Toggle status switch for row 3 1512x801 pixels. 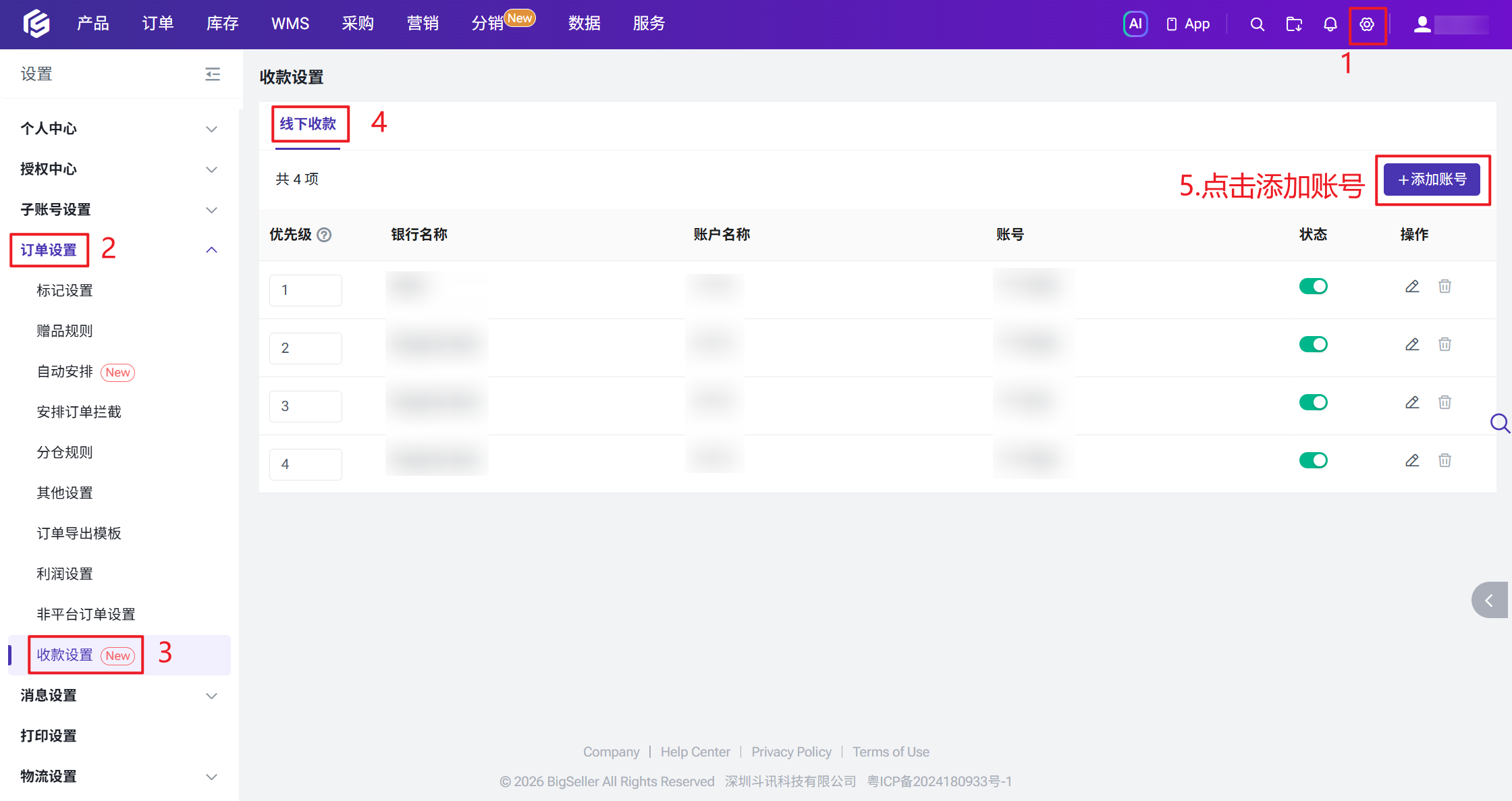[1313, 402]
